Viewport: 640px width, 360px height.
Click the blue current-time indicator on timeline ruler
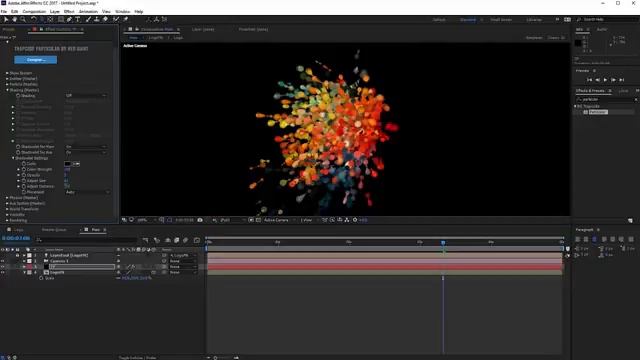tap(443, 242)
